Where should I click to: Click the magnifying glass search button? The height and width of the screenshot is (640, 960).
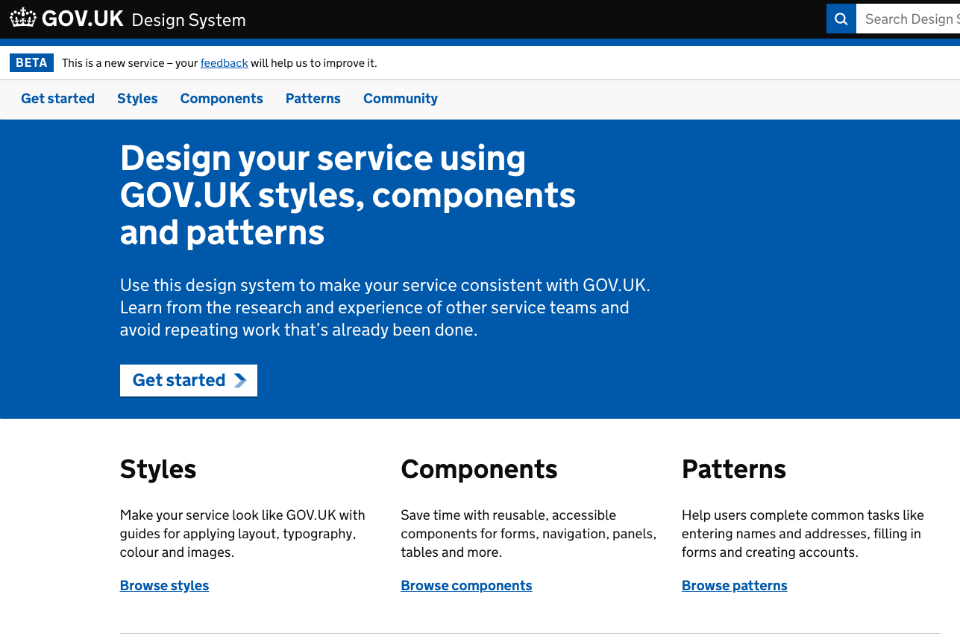click(841, 19)
